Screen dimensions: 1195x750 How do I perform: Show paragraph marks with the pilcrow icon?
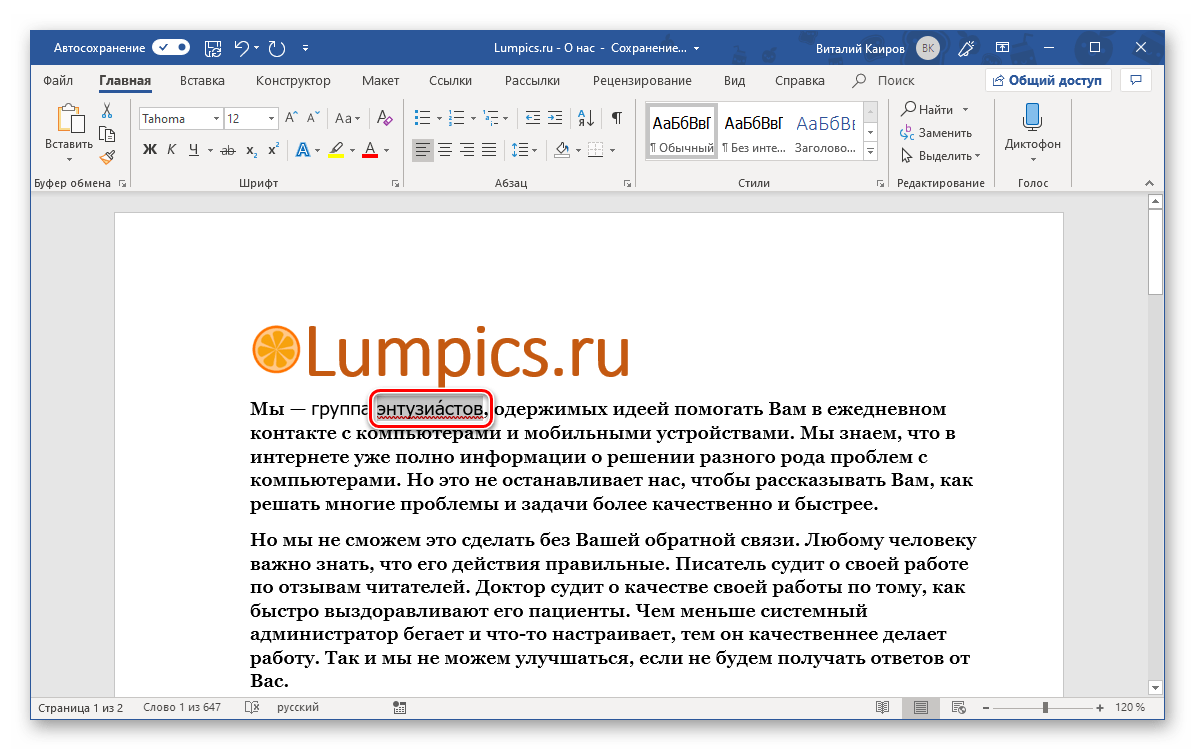pos(617,118)
